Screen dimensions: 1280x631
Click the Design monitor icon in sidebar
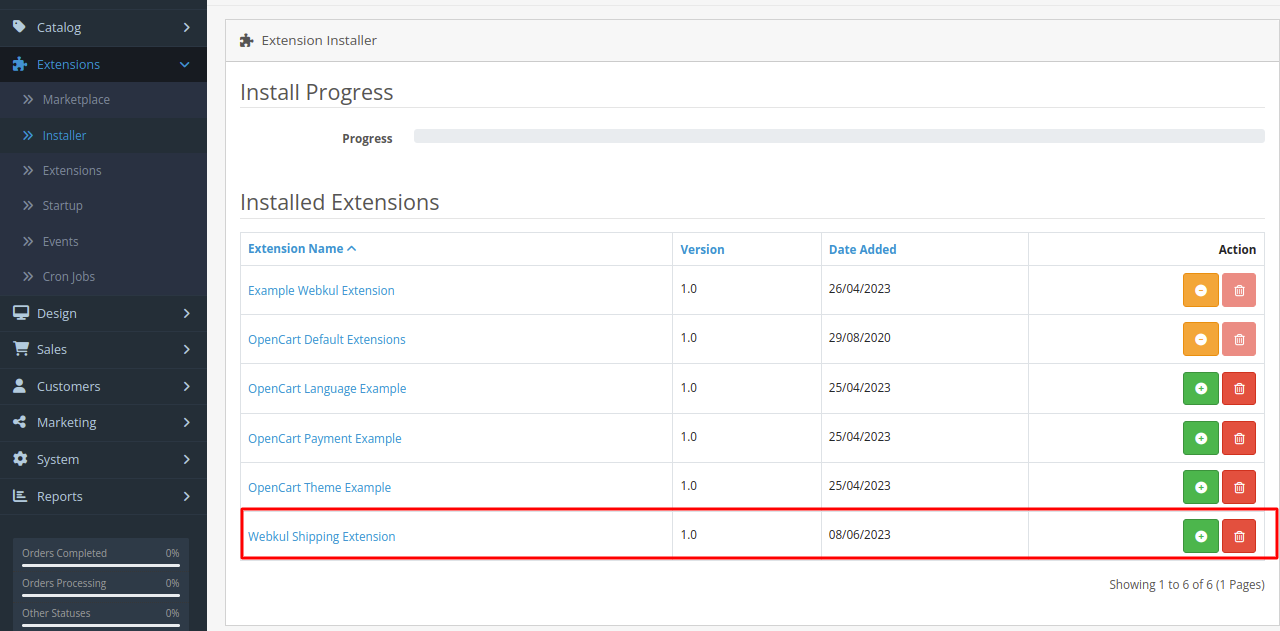[x=20, y=313]
